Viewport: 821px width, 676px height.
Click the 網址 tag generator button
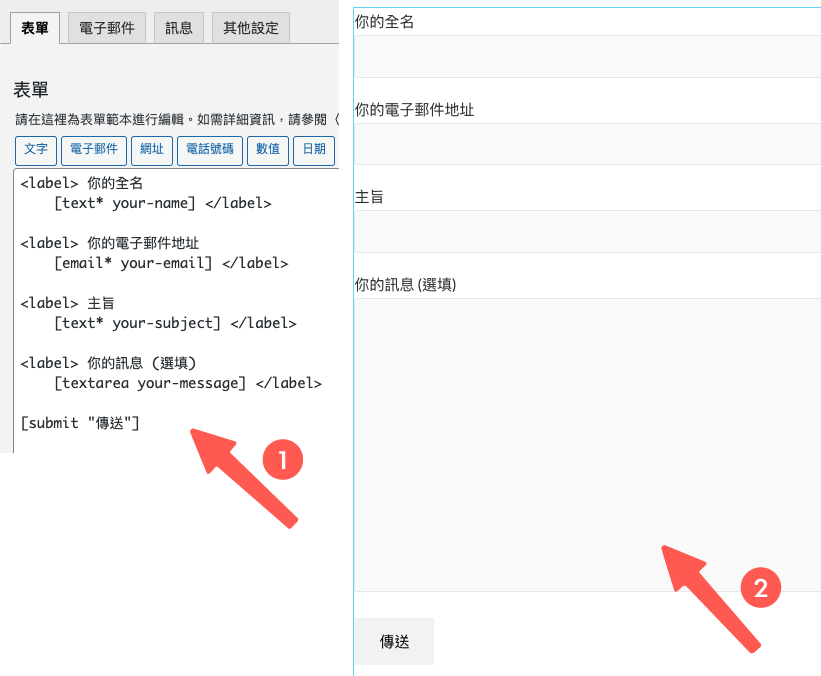[x=152, y=150]
